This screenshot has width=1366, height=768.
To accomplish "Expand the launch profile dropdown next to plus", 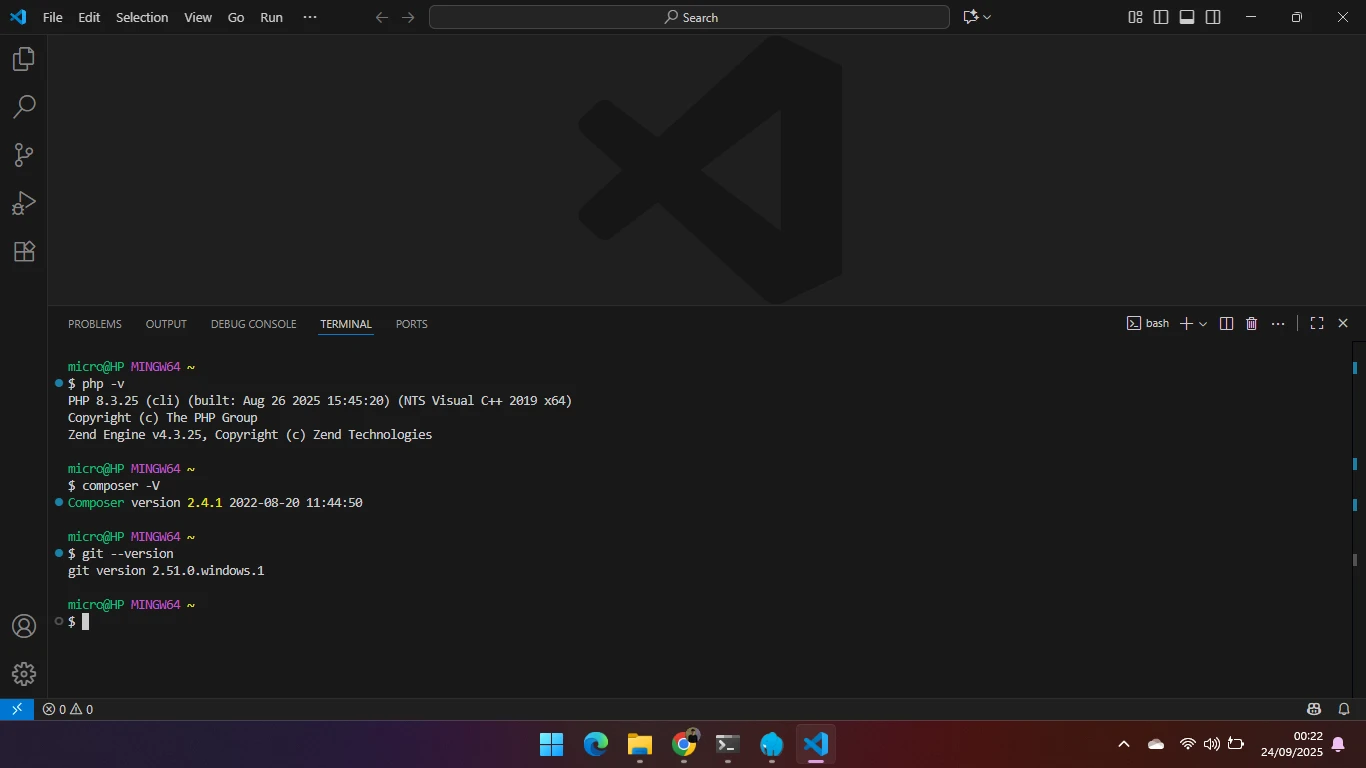I will 1203,324.
